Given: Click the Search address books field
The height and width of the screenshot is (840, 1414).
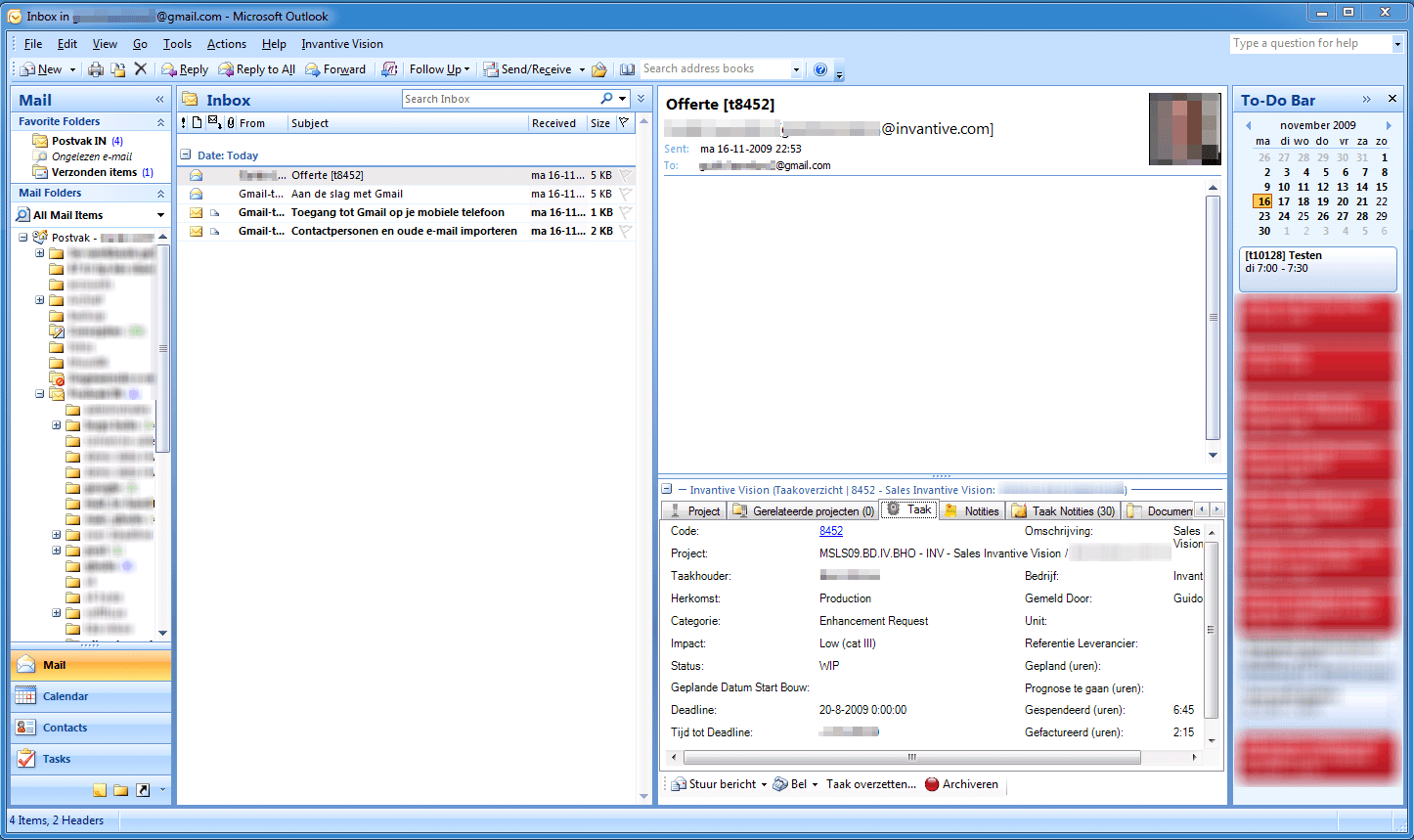Looking at the screenshot, I should [714, 69].
